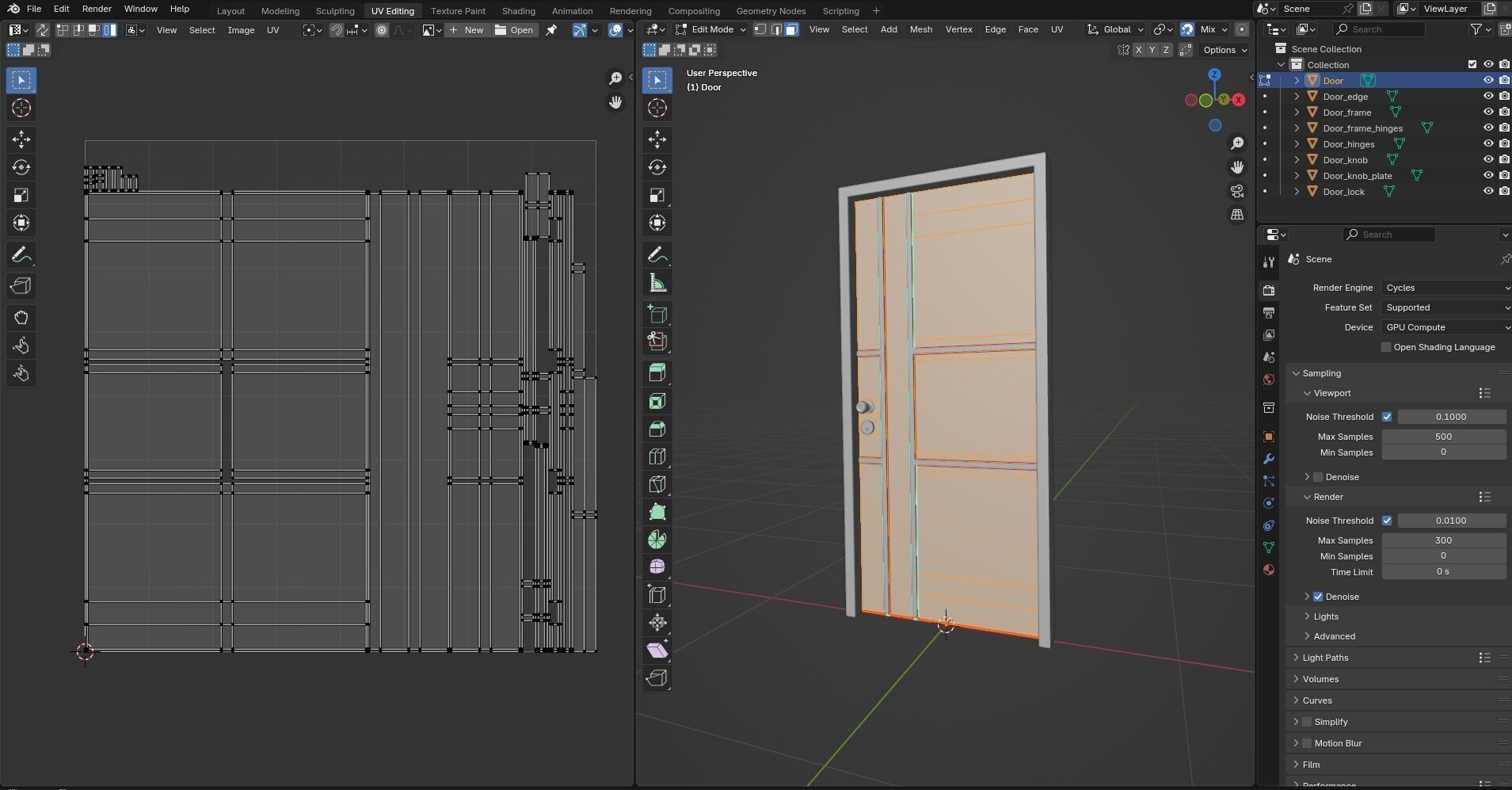Open the File menu
1512x790 pixels.
34,9
